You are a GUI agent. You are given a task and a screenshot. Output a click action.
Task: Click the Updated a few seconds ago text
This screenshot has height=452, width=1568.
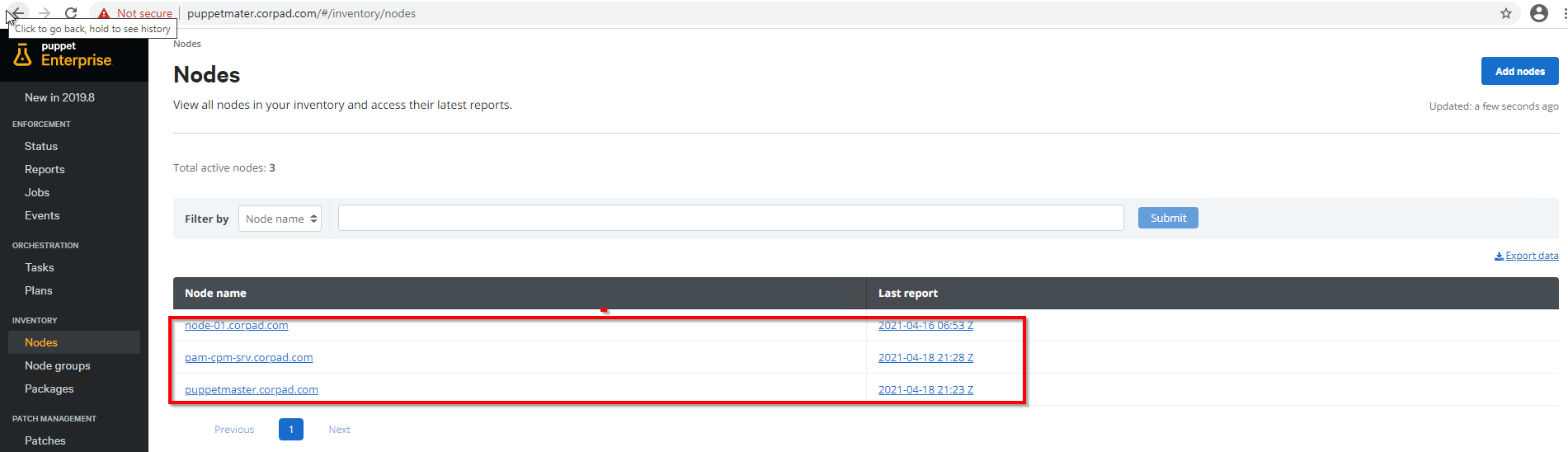click(x=1494, y=106)
